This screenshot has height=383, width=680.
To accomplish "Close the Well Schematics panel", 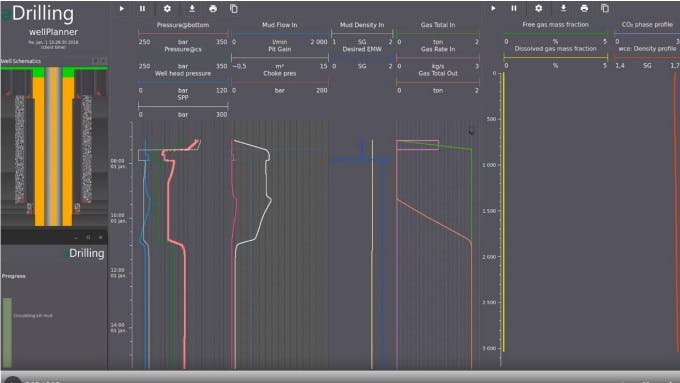I will [103, 61].
